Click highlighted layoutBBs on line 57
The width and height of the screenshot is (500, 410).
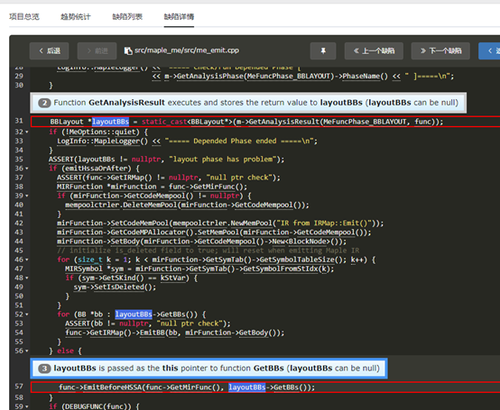[x=247, y=387]
